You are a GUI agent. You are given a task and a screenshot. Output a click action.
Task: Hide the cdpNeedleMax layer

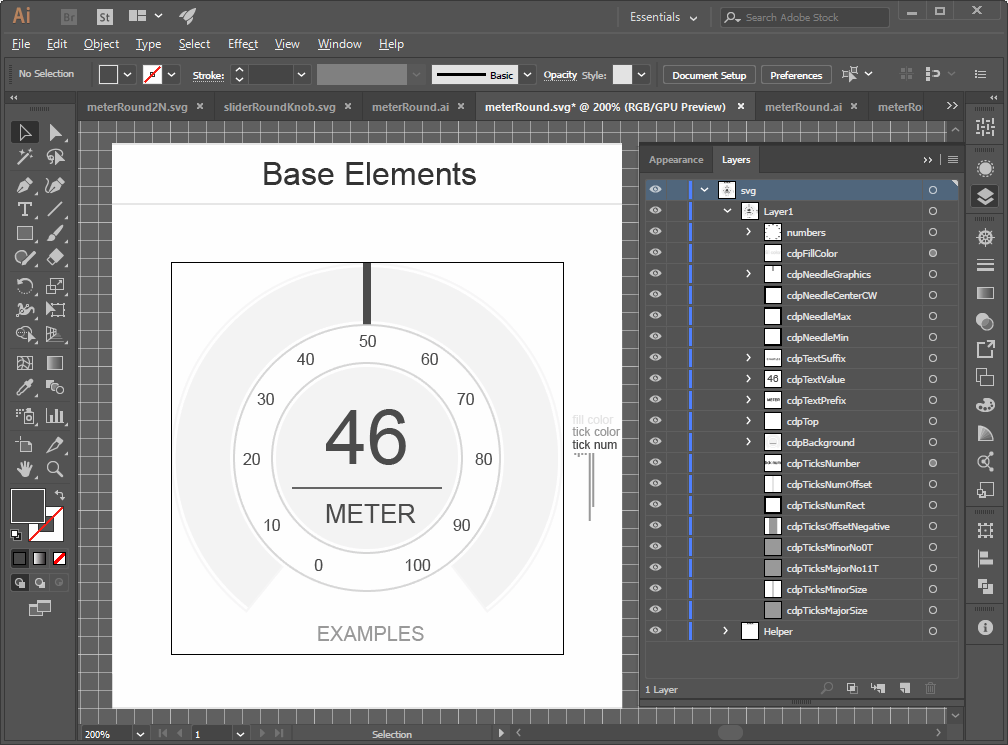[655, 317]
